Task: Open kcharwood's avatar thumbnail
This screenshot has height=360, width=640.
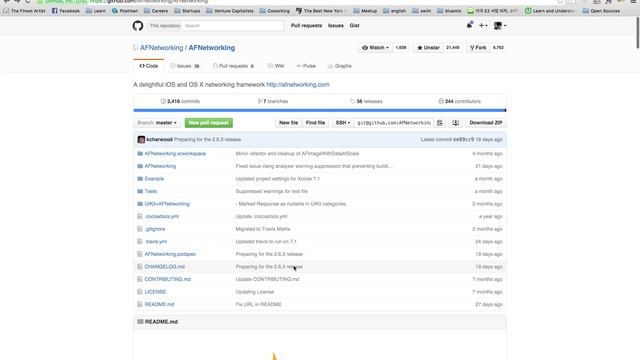Action: (141, 140)
